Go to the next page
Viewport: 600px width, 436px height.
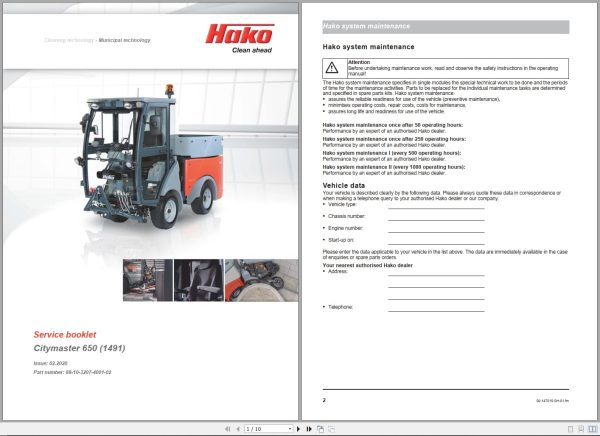tap(298, 429)
